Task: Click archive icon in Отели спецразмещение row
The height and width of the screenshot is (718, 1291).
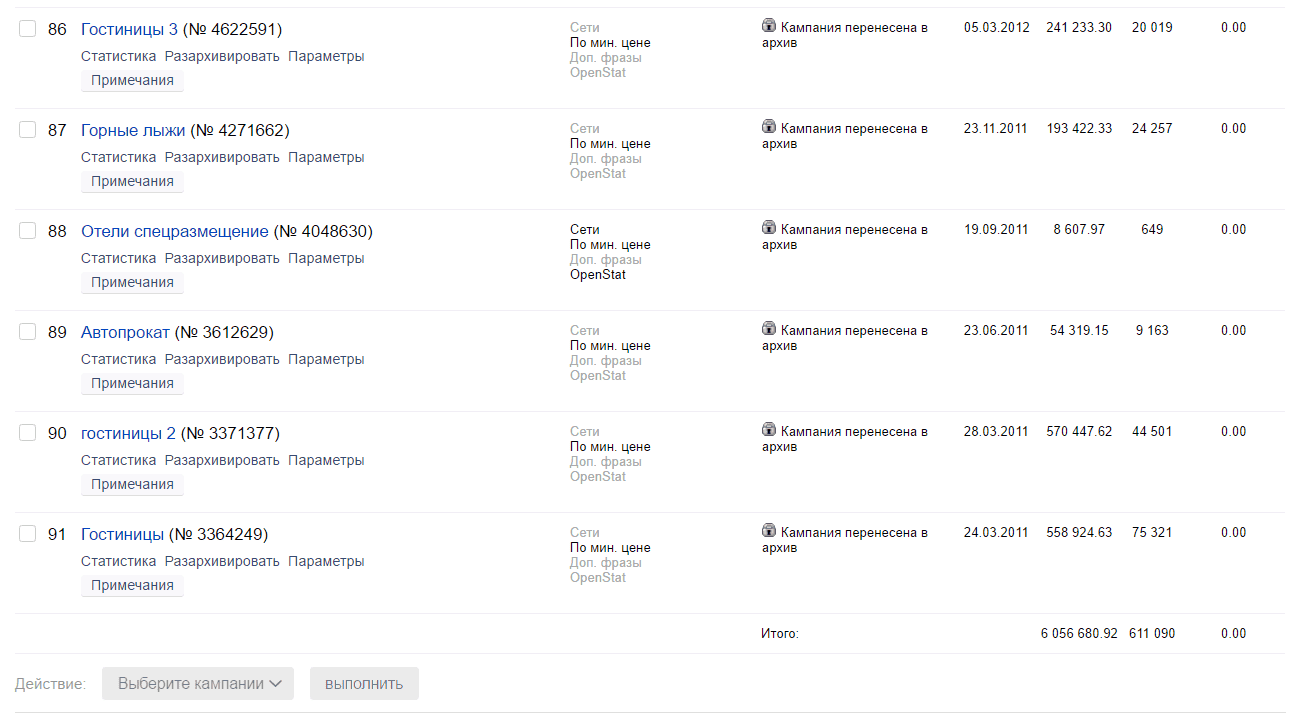Action: point(769,229)
